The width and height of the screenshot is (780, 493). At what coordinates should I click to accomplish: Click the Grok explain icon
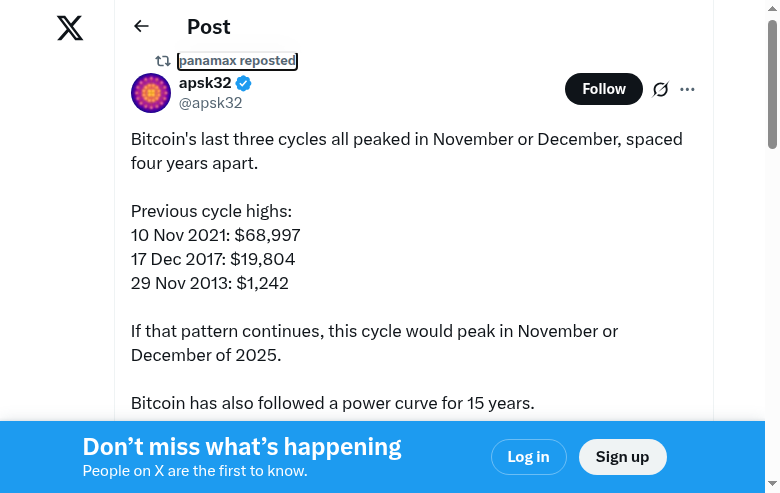660,89
